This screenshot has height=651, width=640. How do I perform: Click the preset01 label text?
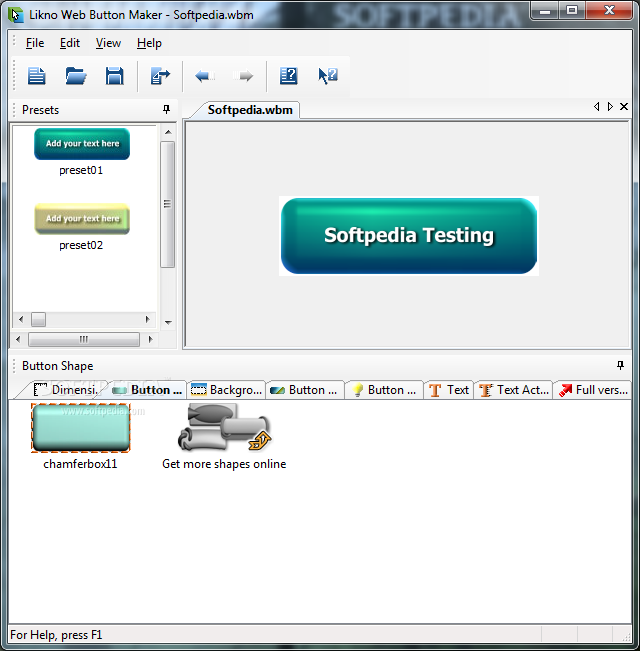pos(81,170)
